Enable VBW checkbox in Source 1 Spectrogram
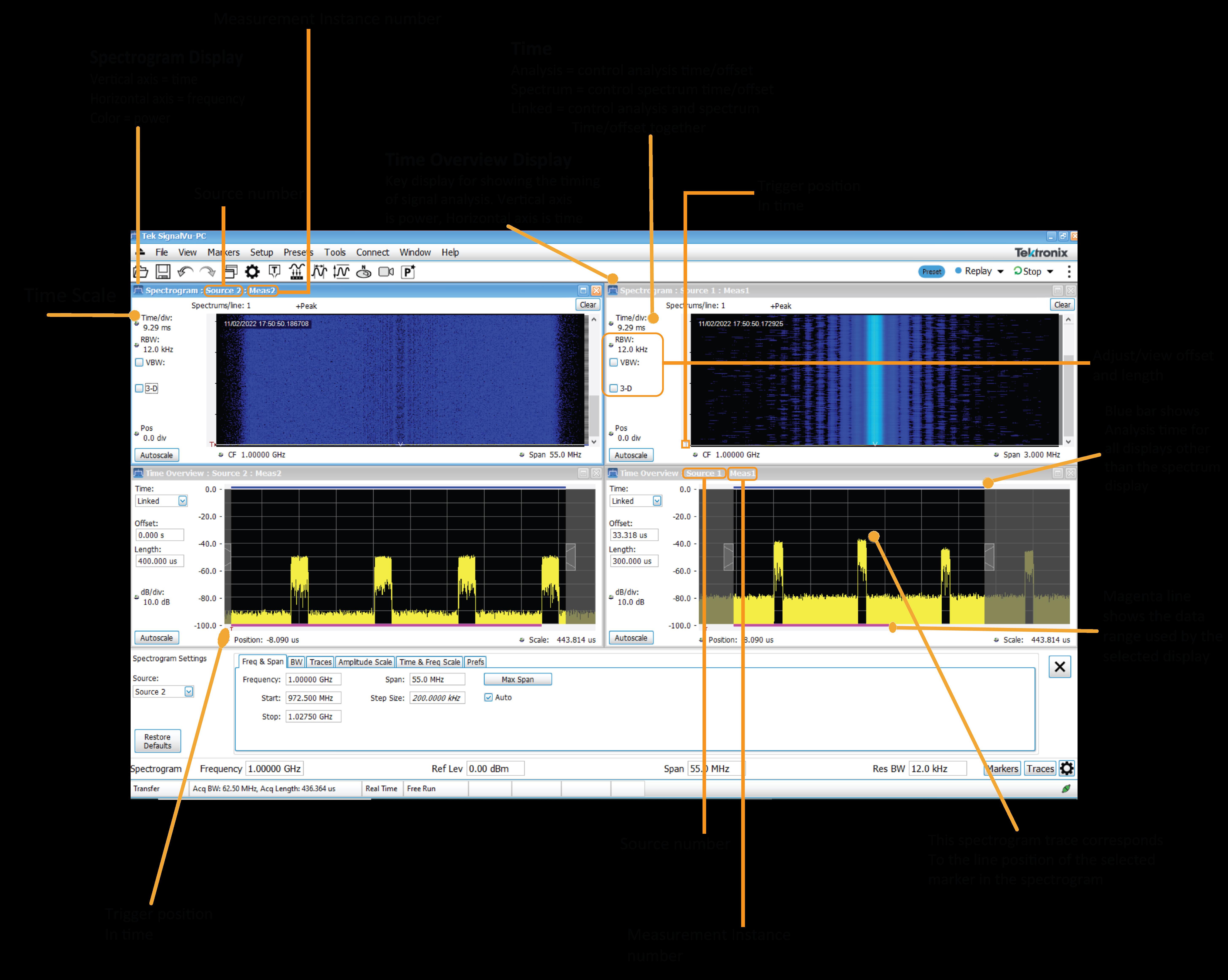Image resolution: width=1228 pixels, height=980 pixels. (x=613, y=362)
